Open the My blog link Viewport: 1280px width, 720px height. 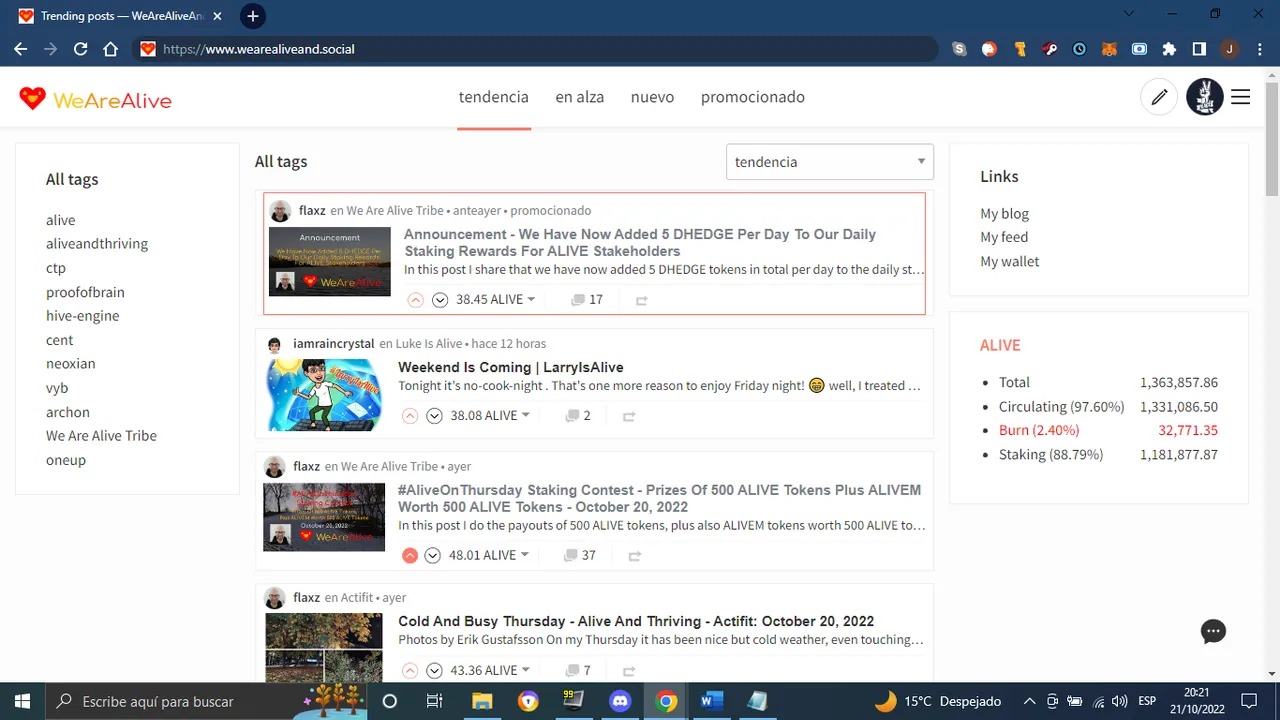pyautogui.click(x=1004, y=214)
